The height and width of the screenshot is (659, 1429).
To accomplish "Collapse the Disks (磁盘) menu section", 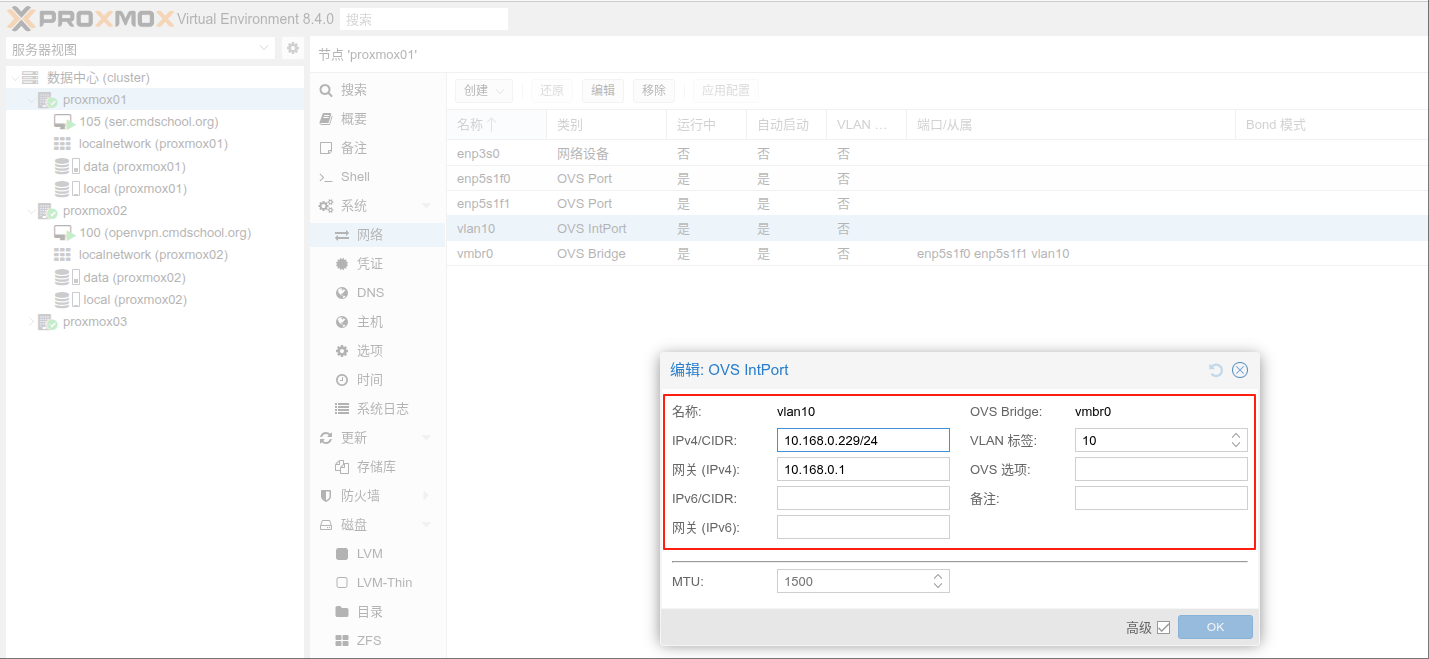I will (x=427, y=525).
